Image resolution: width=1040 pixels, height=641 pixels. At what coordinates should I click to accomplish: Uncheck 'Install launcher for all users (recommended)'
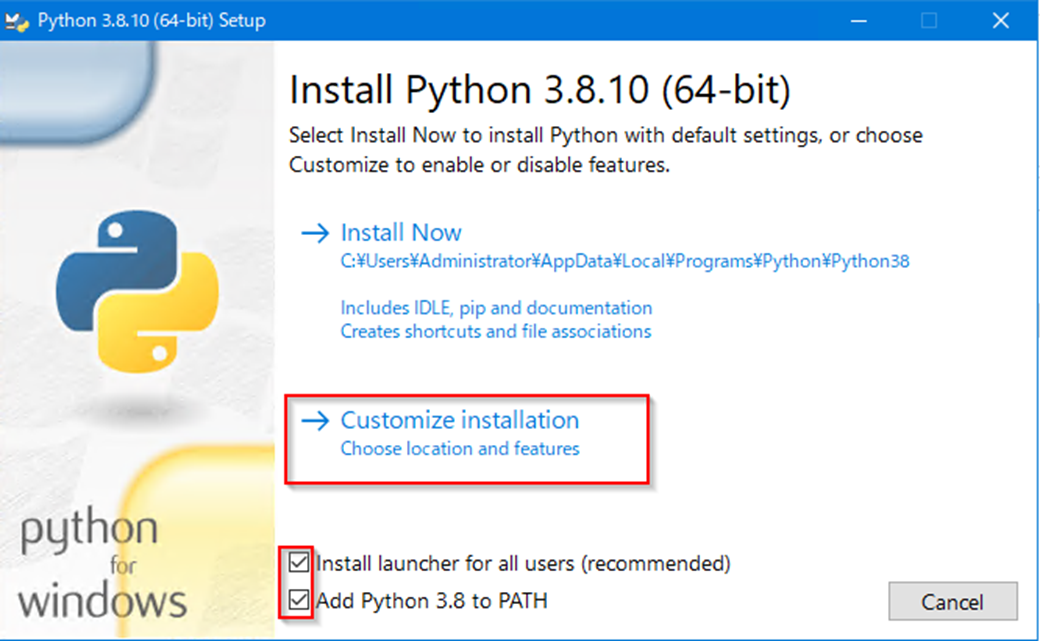pyautogui.click(x=299, y=563)
